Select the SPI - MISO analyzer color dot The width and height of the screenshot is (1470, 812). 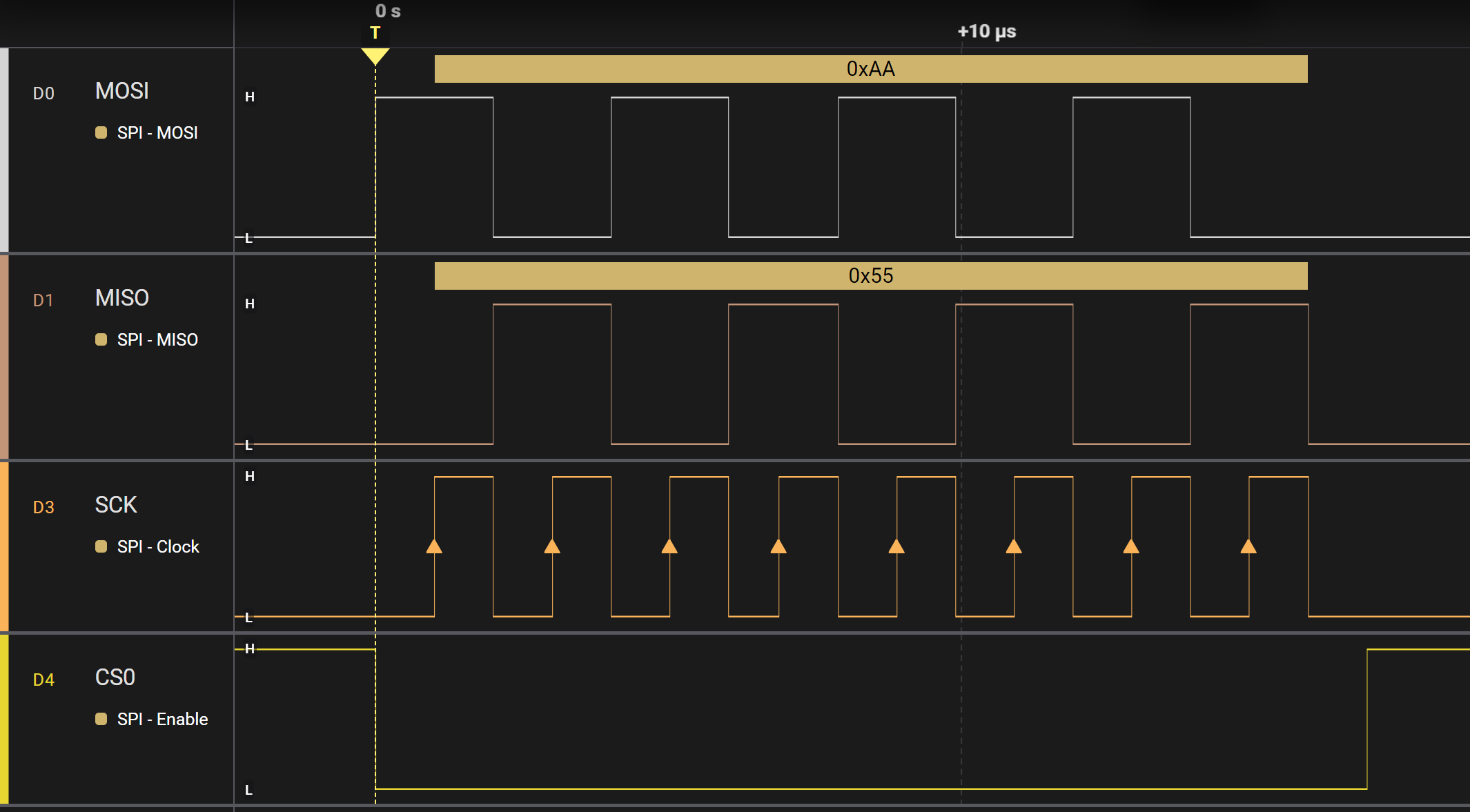coord(101,339)
